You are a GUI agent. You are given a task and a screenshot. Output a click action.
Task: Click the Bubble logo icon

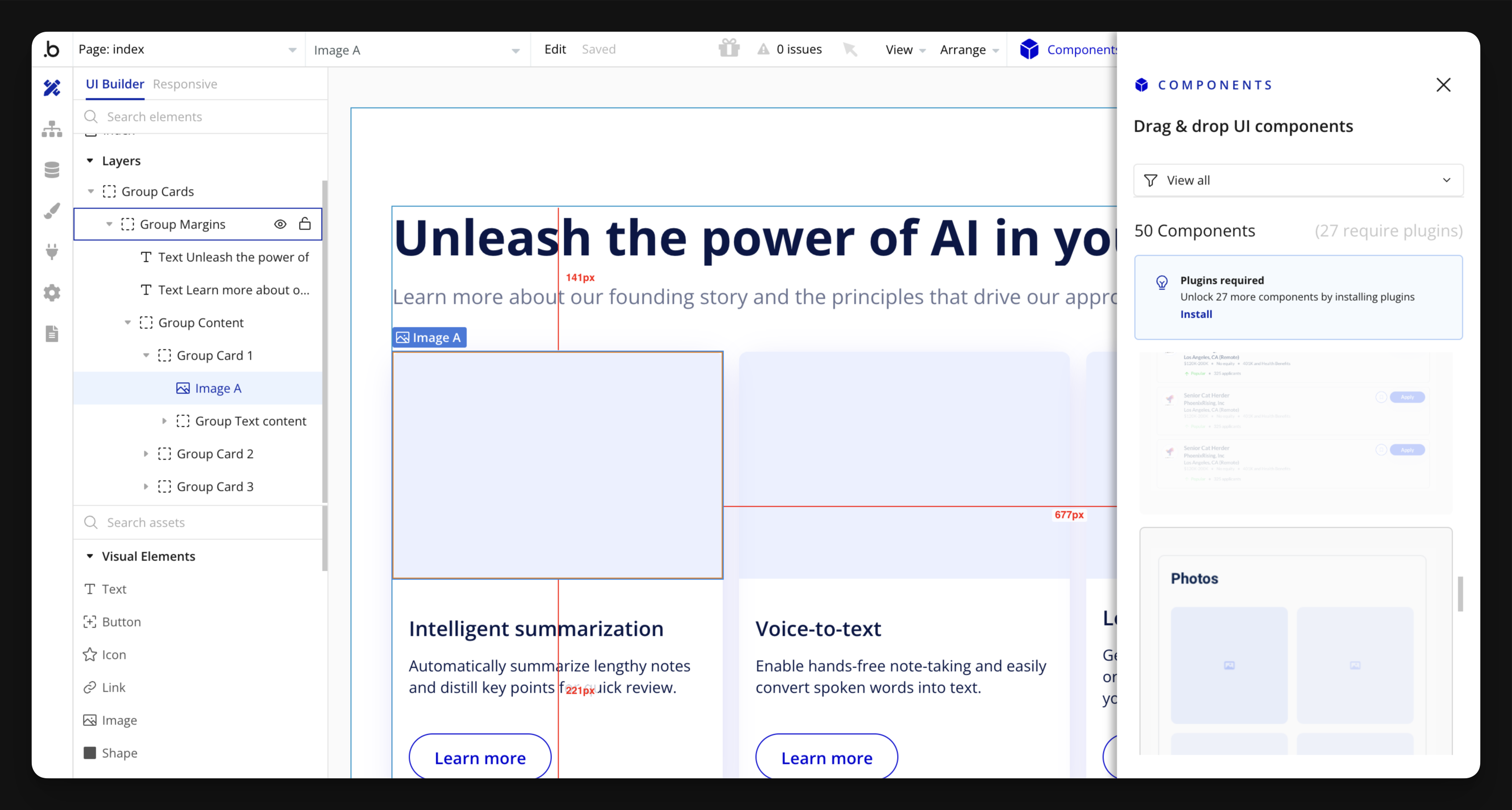(52, 49)
